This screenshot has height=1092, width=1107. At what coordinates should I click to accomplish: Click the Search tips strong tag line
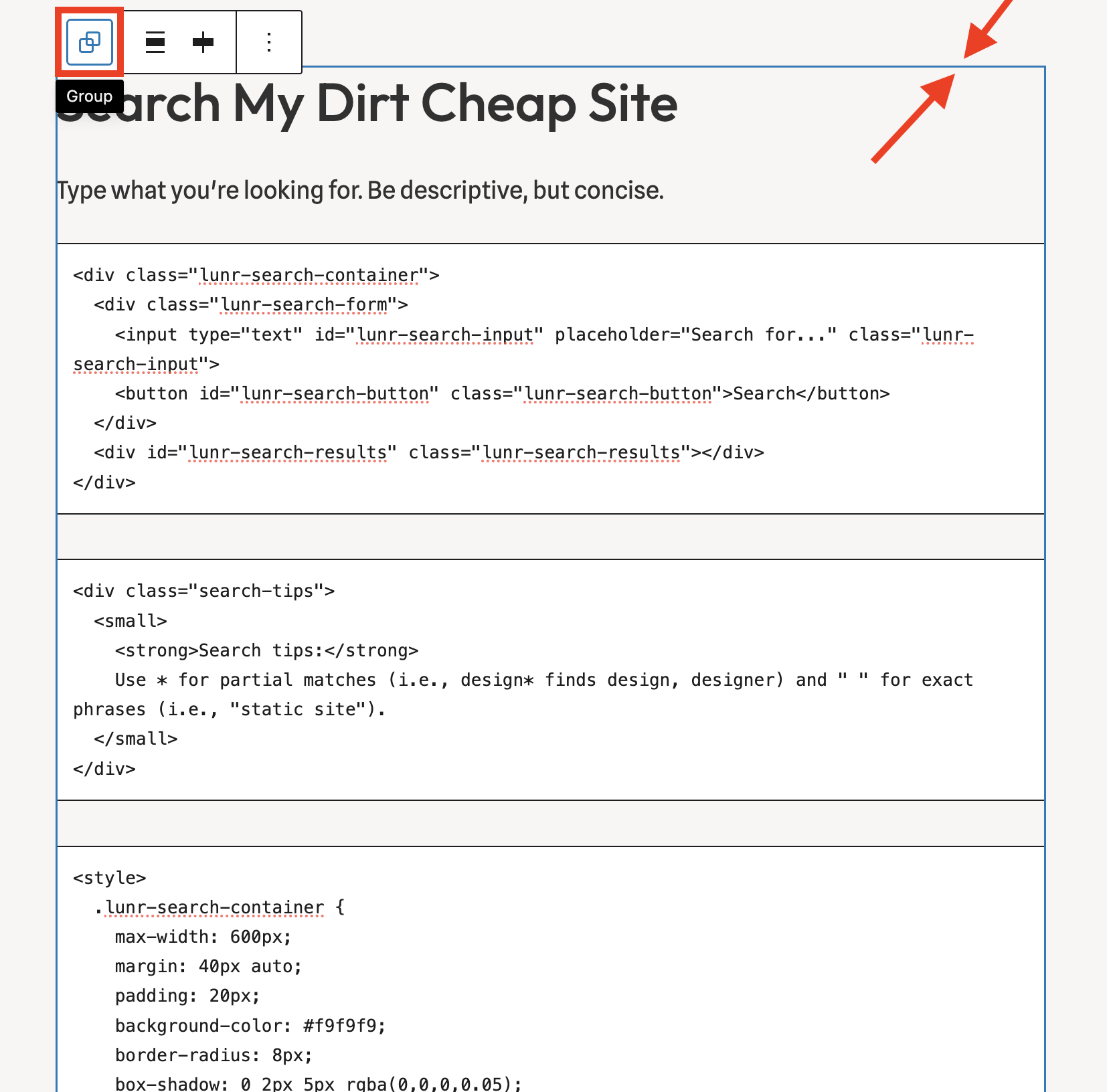pos(266,650)
